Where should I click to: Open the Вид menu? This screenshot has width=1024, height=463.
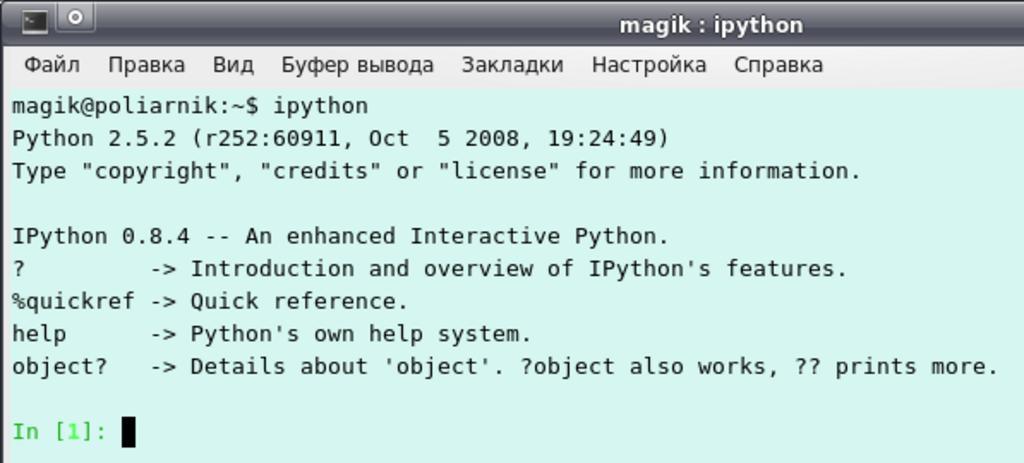(x=233, y=65)
